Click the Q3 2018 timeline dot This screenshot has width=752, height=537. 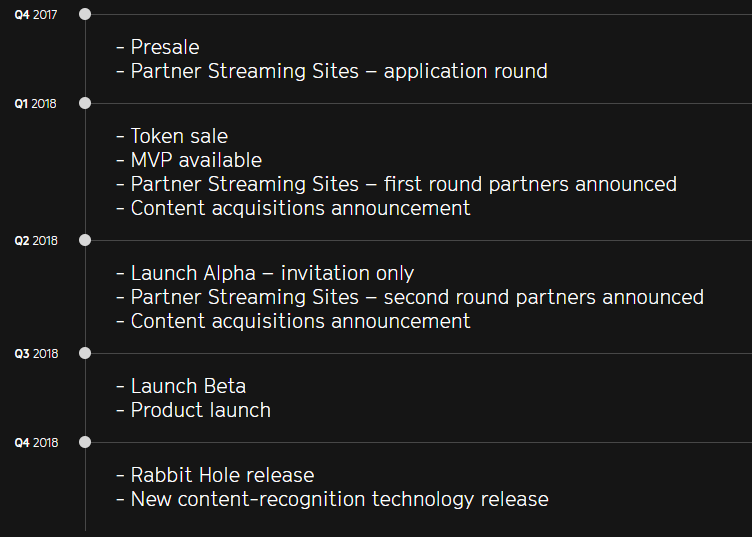pos(85,353)
